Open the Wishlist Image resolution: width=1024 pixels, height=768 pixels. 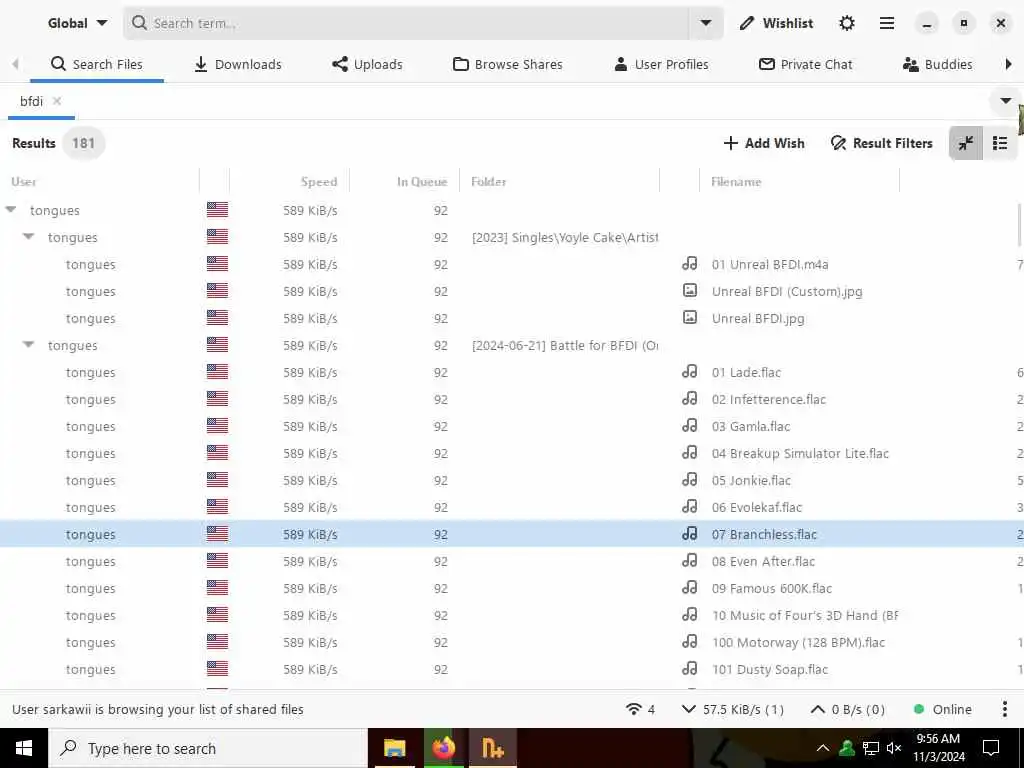pyautogui.click(x=776, y=24)
